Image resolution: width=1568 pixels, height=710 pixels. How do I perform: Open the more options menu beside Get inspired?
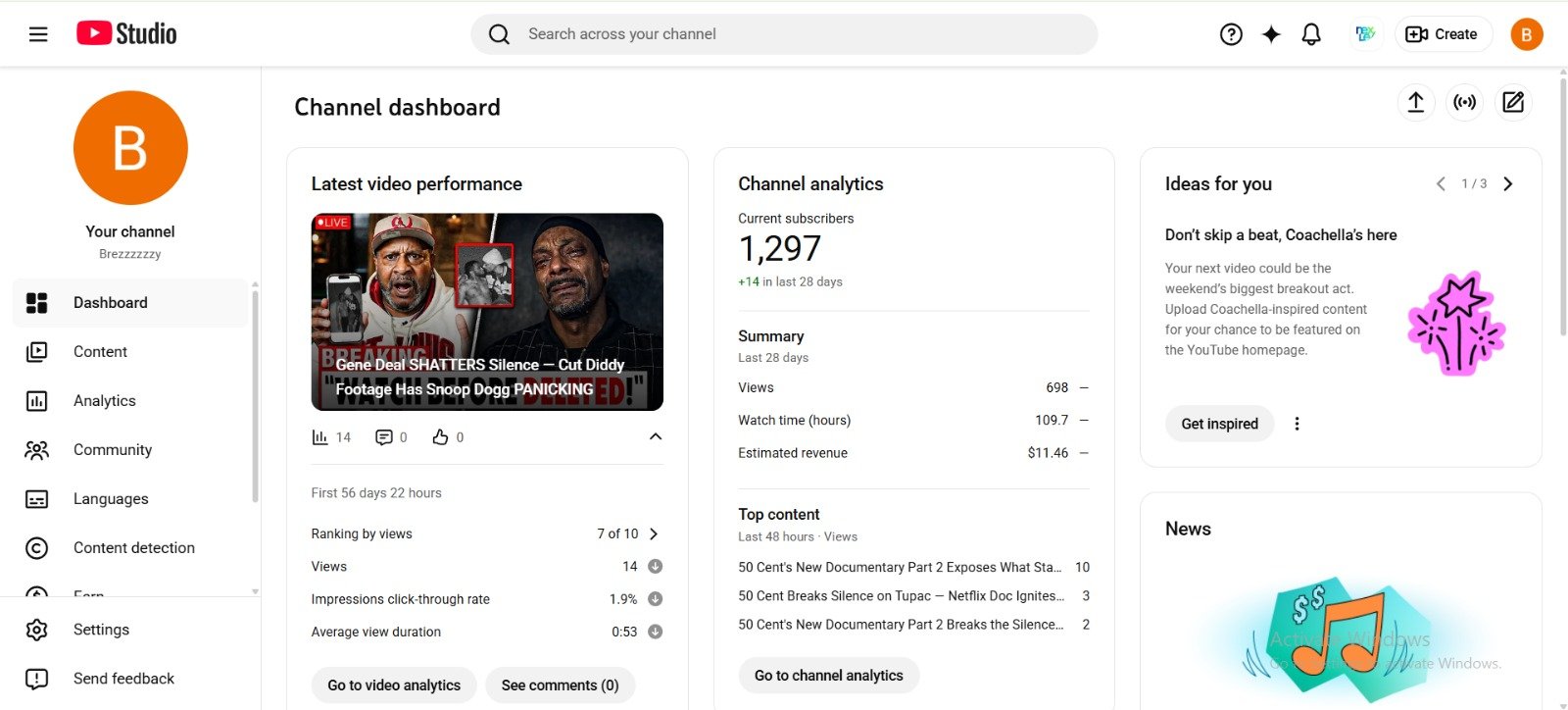(1297, 424)
